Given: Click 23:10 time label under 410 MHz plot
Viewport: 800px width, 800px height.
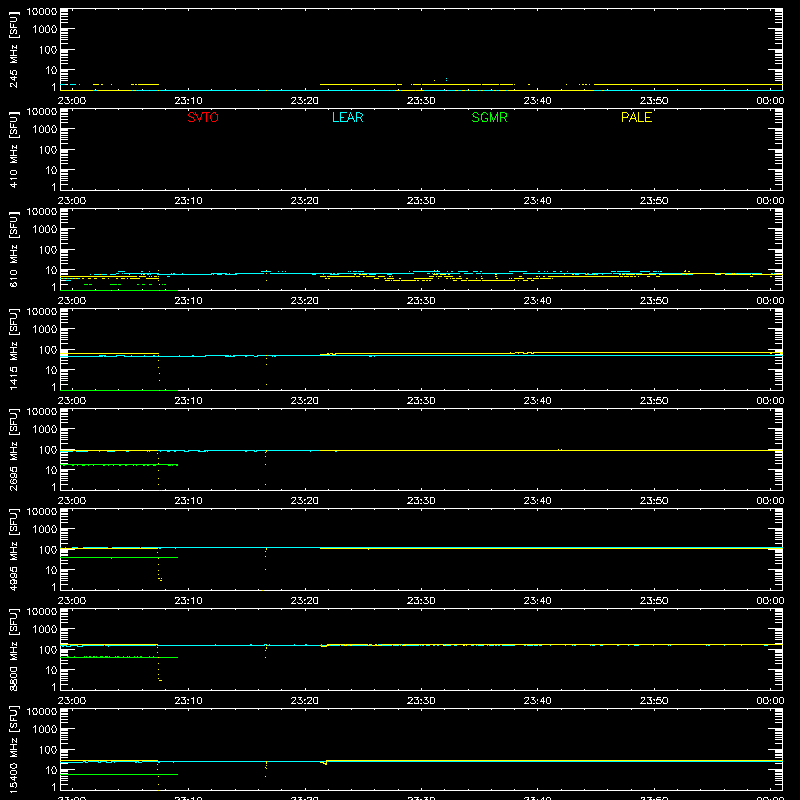Looking at the screenshot, I should tap(188, 201).
